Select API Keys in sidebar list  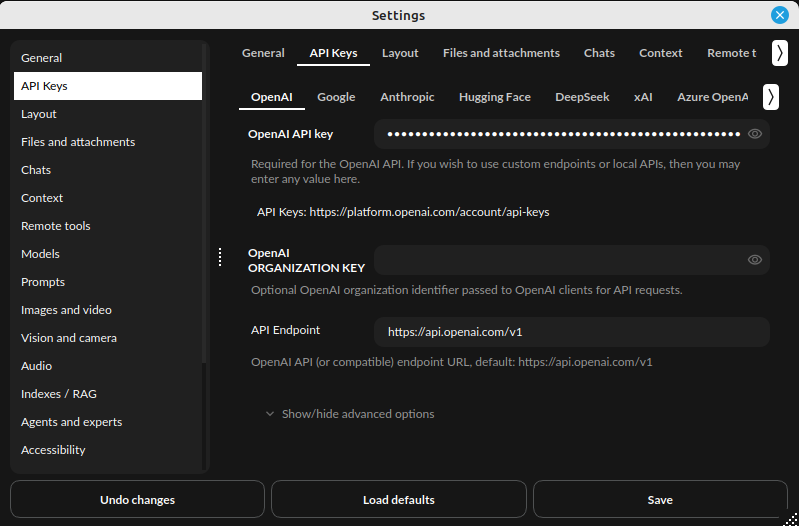point(108,86)
